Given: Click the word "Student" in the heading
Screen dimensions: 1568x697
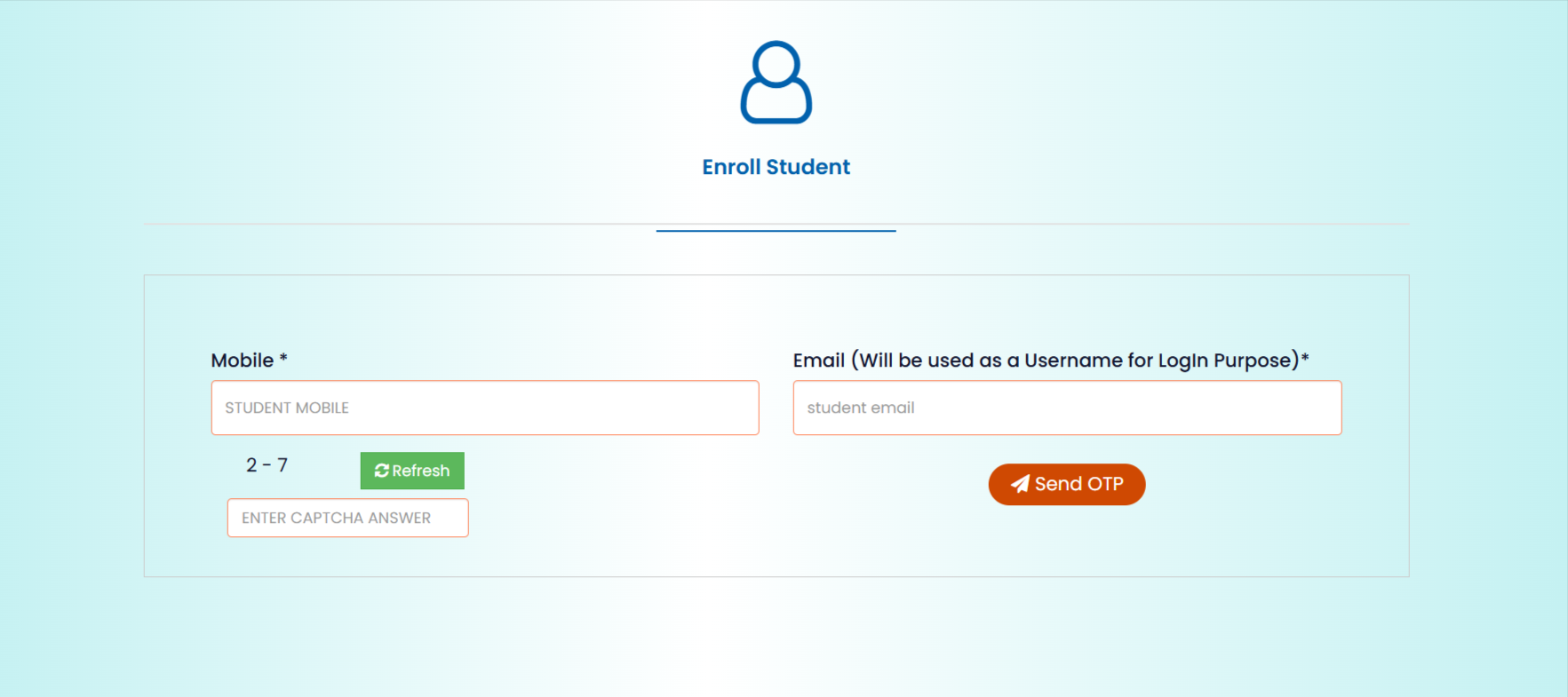Looking at the screenshot, I should pos(808,167).
